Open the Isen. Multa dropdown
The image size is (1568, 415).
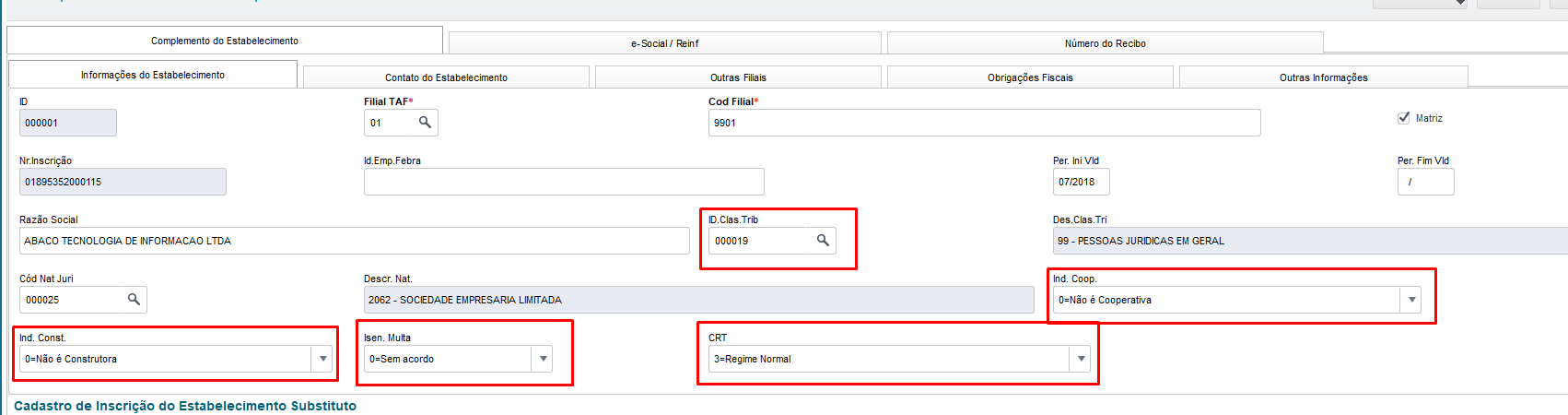[543, 359]
